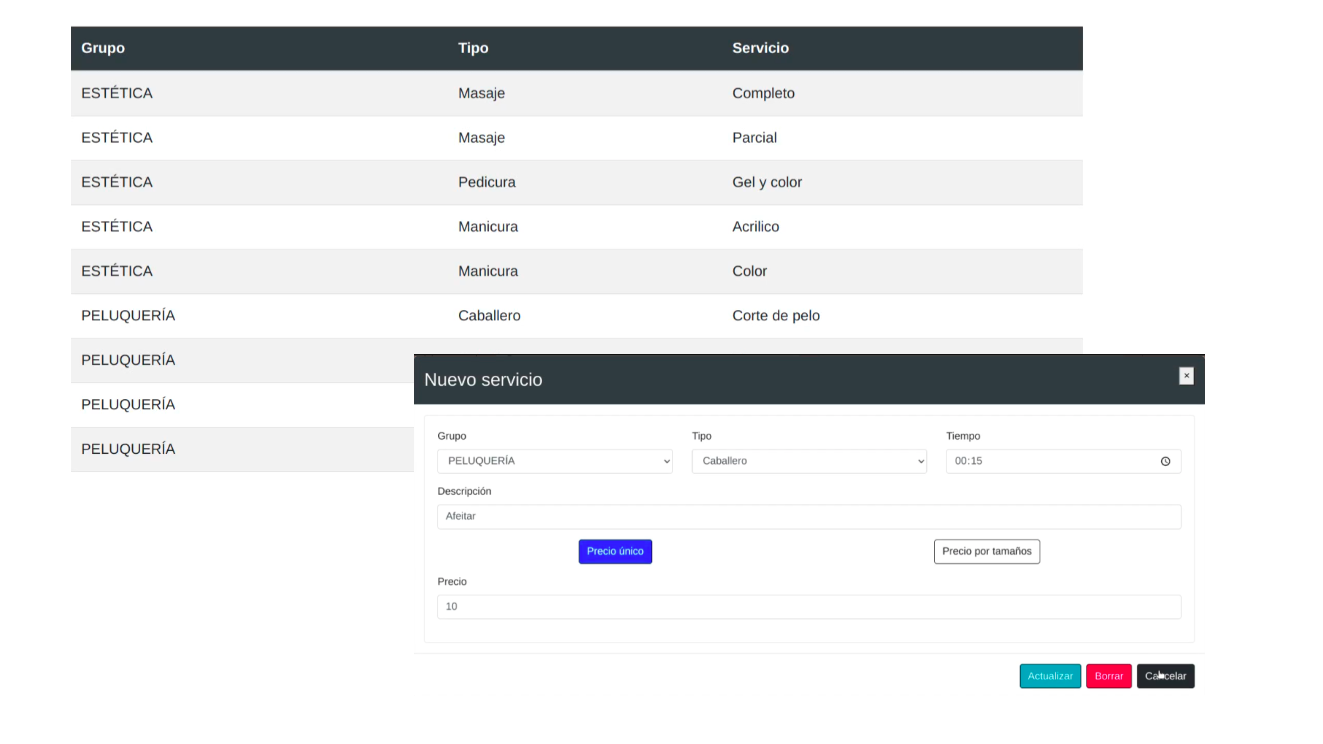Click the Pedicura type cell
1323x744 pixels.
[487, 182]
